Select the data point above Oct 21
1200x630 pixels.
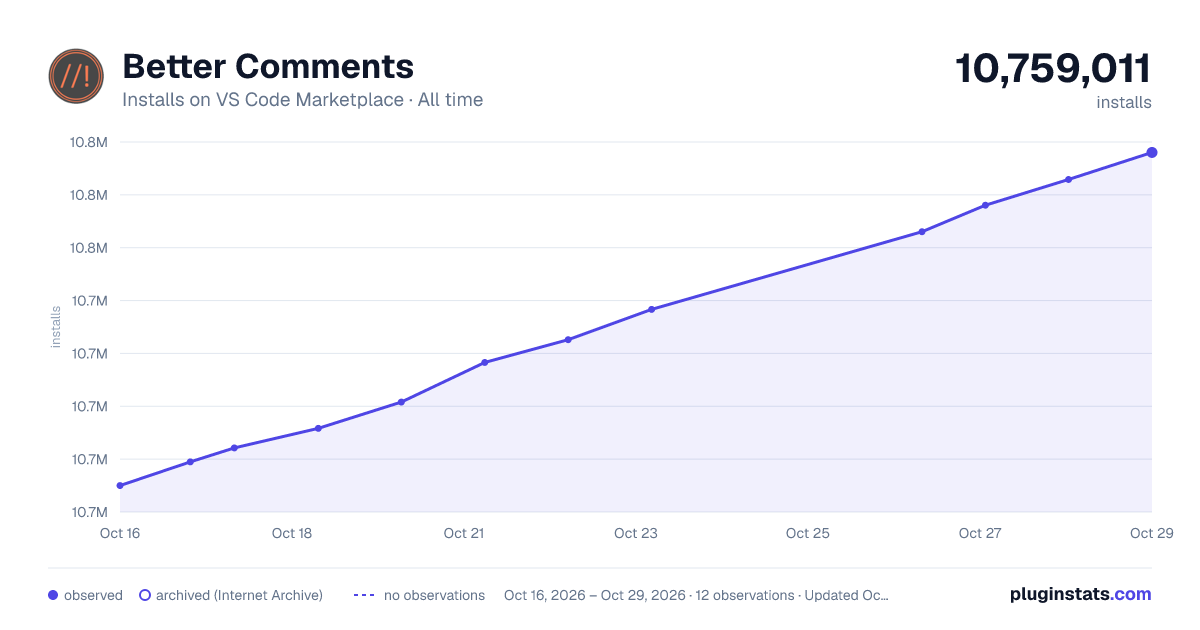tap(484, 362)
